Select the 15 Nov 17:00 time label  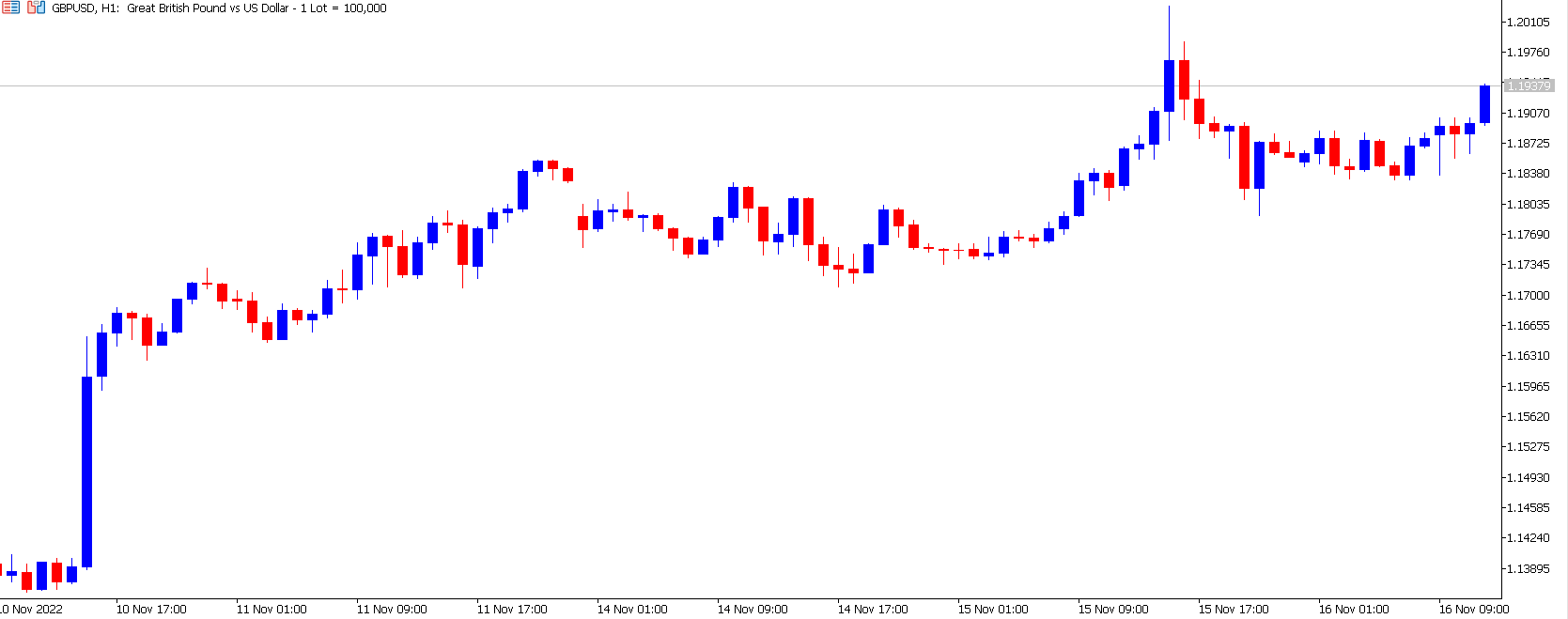tap(1234, 609)
